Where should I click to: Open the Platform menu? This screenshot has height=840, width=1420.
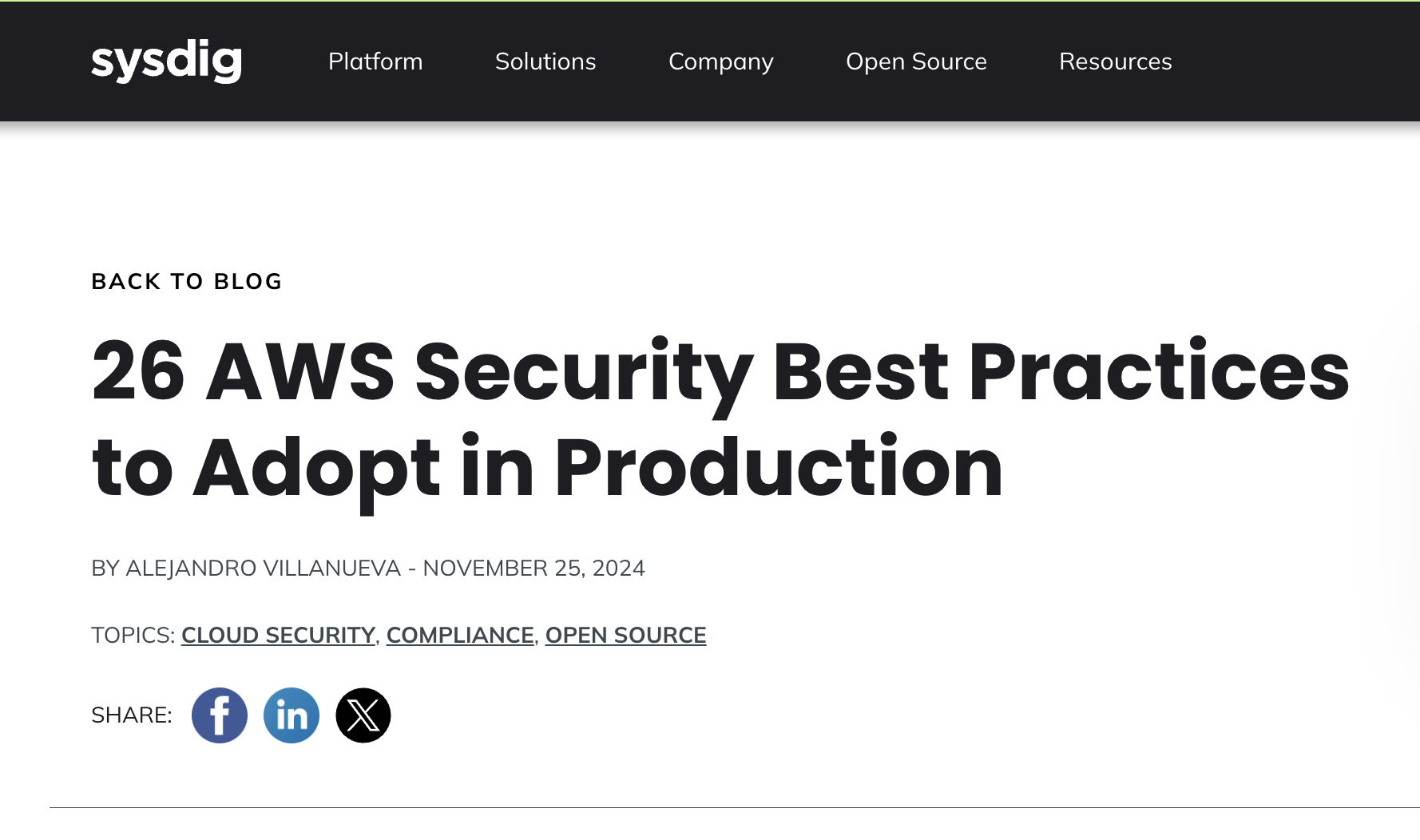(x=375, y=61)
